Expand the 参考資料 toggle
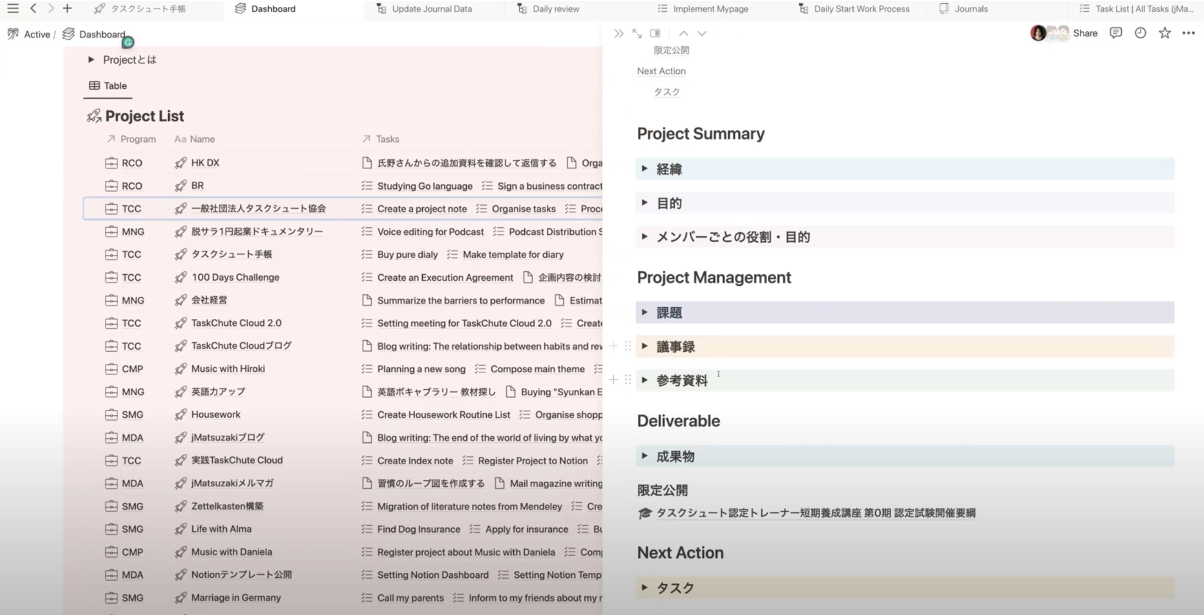1204x616 pixels. coord(645,380)
